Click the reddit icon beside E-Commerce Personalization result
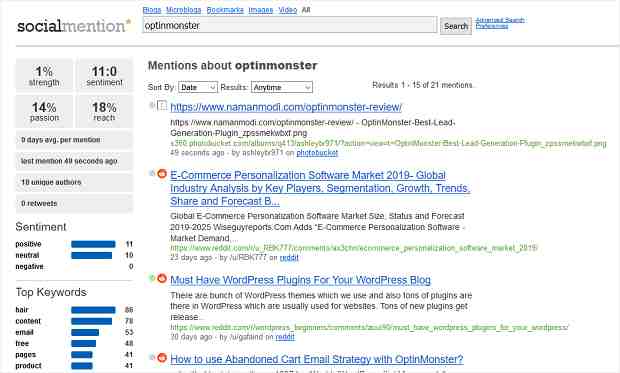The image size is (620, 373). click(x=162, y=174)
